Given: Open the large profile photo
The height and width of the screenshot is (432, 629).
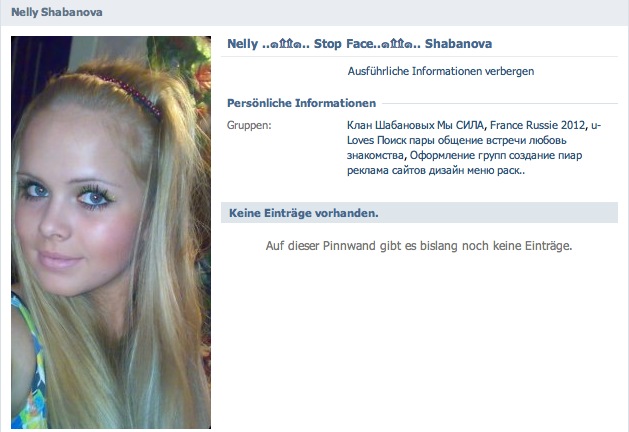Looking at the screenshot, I should pos(111,232).
